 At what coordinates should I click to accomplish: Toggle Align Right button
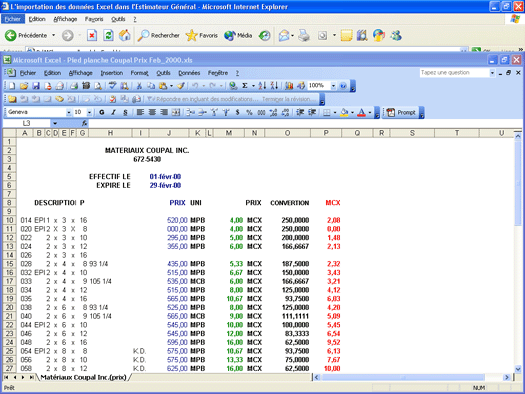click(164, 112)
